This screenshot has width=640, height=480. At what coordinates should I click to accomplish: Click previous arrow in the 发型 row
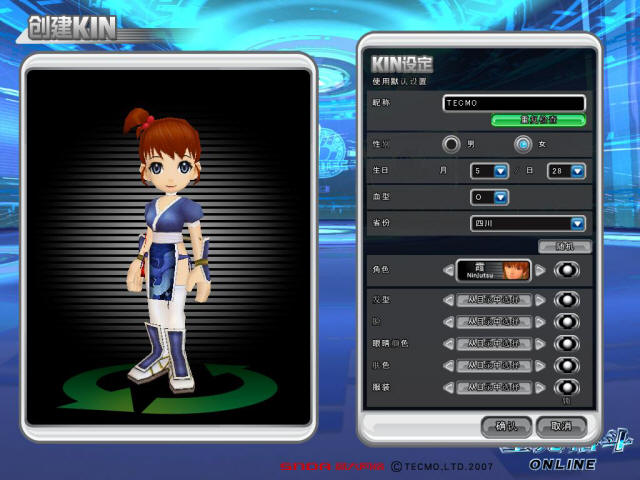pos(448,300)
